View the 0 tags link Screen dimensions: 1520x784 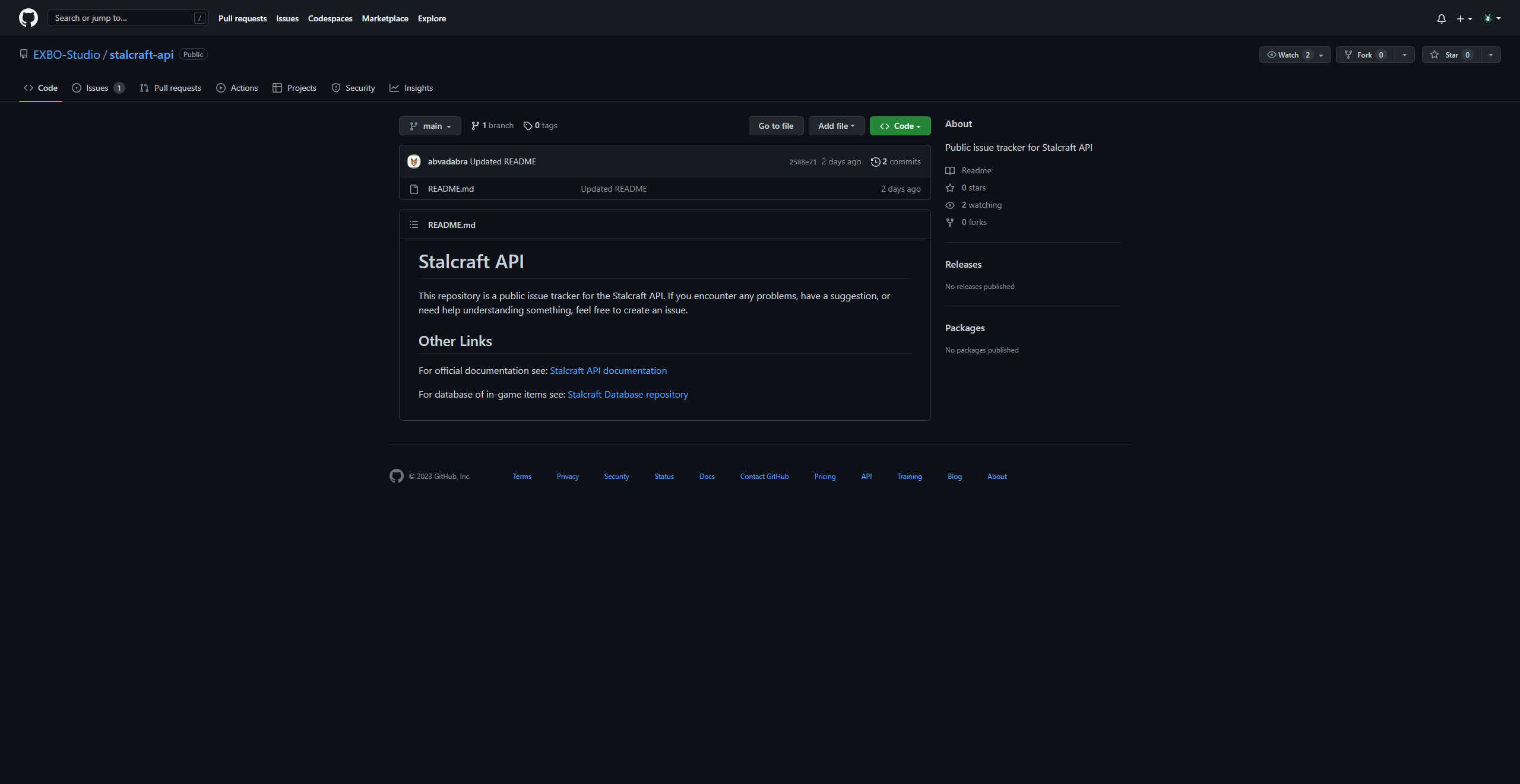(x=540, y=125)
